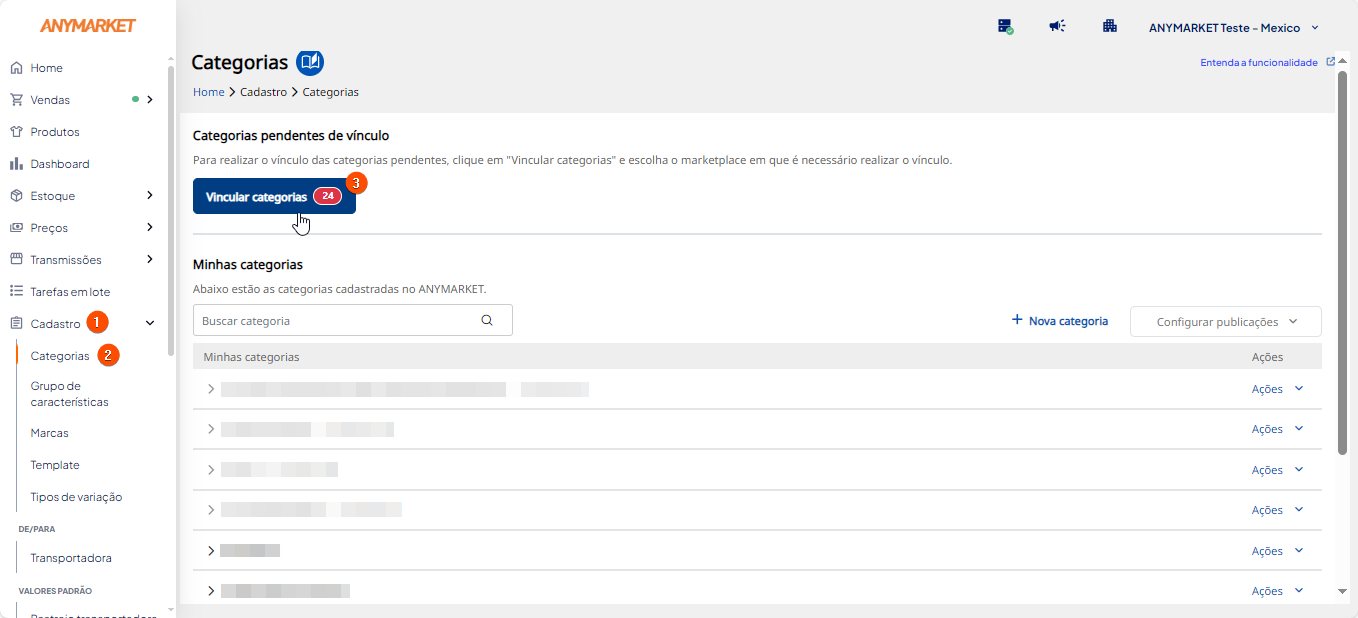Click the Home breadcrumb link
This screenshot has height=618, width=1358.
pos(209,92)
